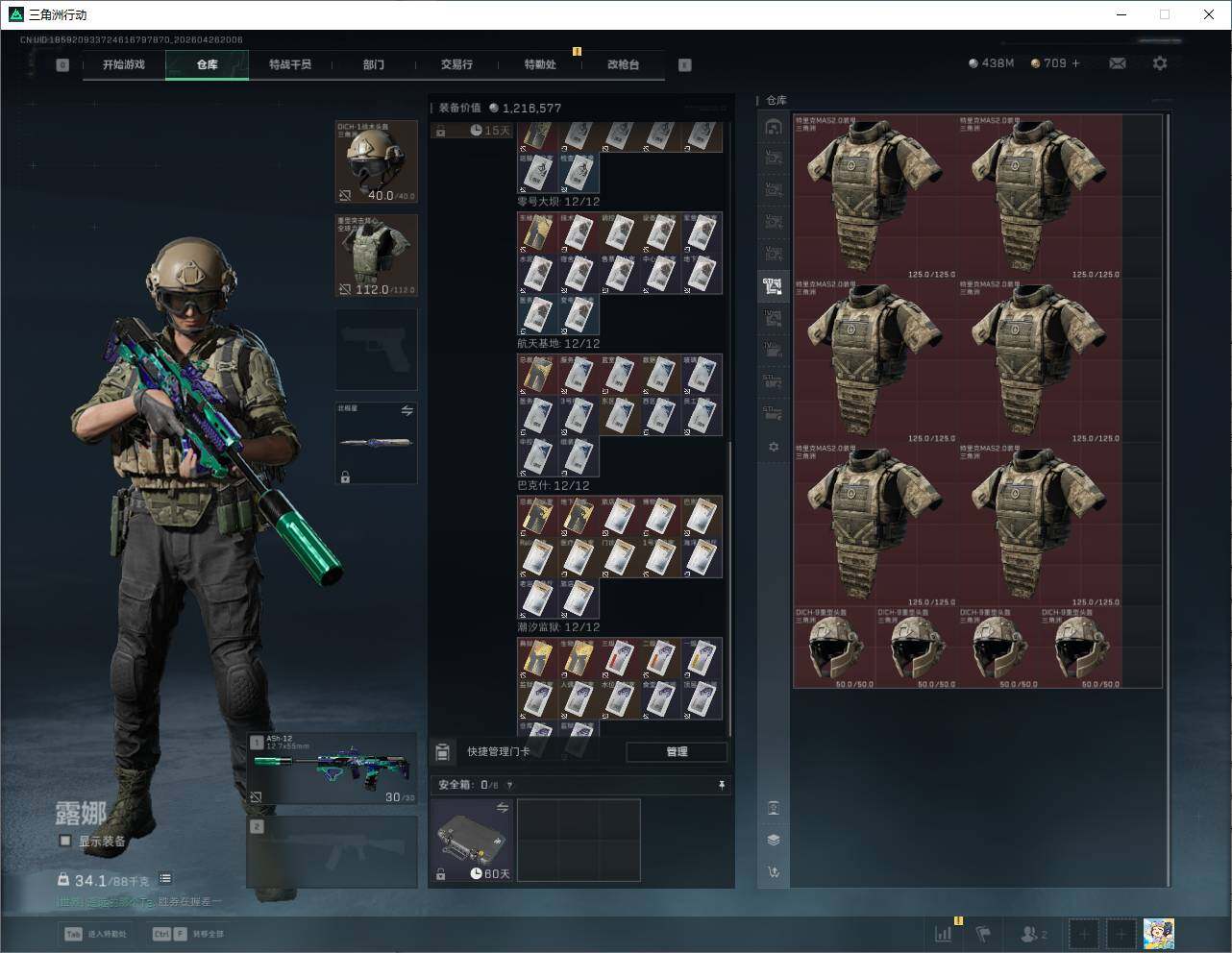
Task: Open the bar chart stats icon
Action: (944, 934)
